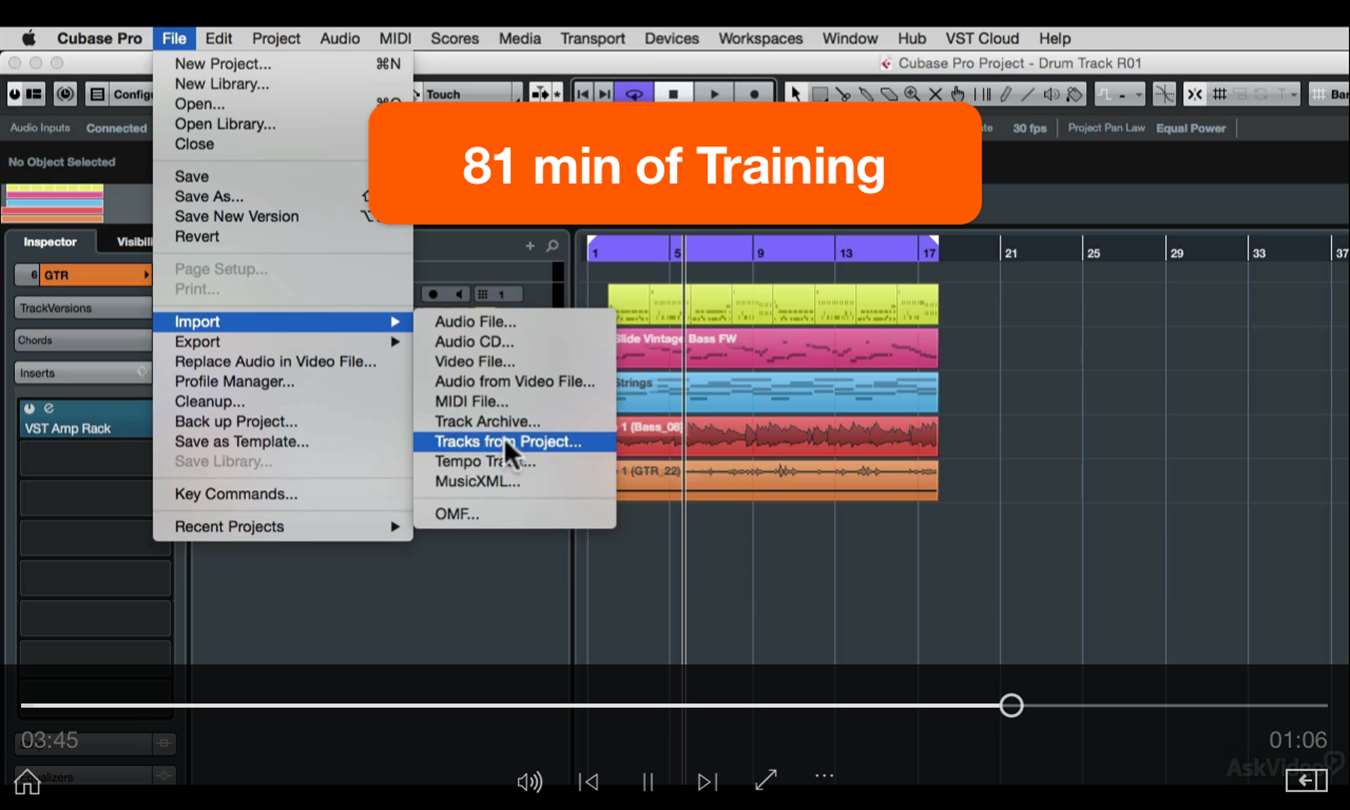This screenshot has width=1350, height=810.
Task: Click the Add Track plus icon
Action: pyautogui.click(x=530, y=246)
